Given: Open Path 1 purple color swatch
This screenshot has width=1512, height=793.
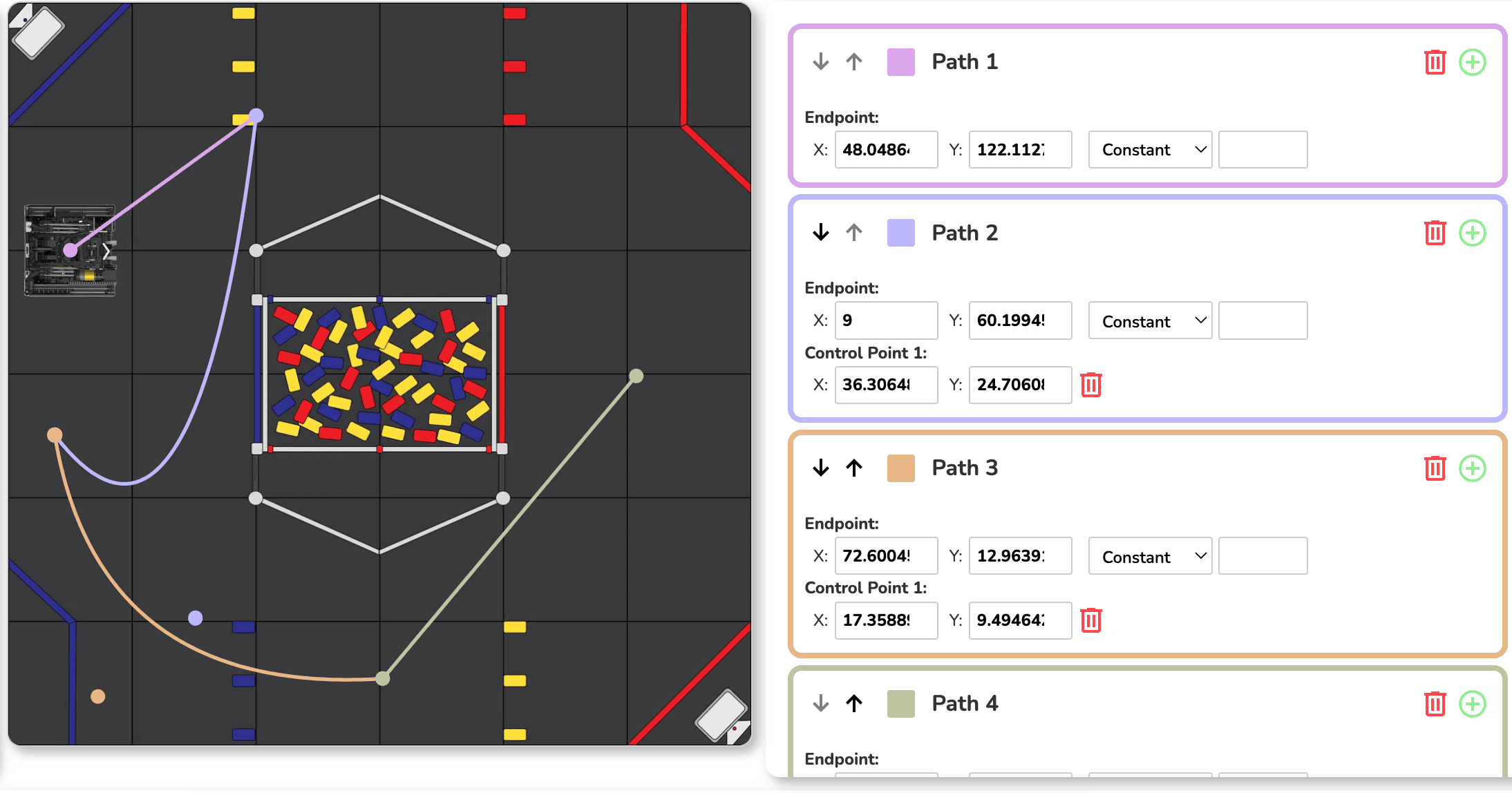Looking at the screenshot, I should [900, 62].
